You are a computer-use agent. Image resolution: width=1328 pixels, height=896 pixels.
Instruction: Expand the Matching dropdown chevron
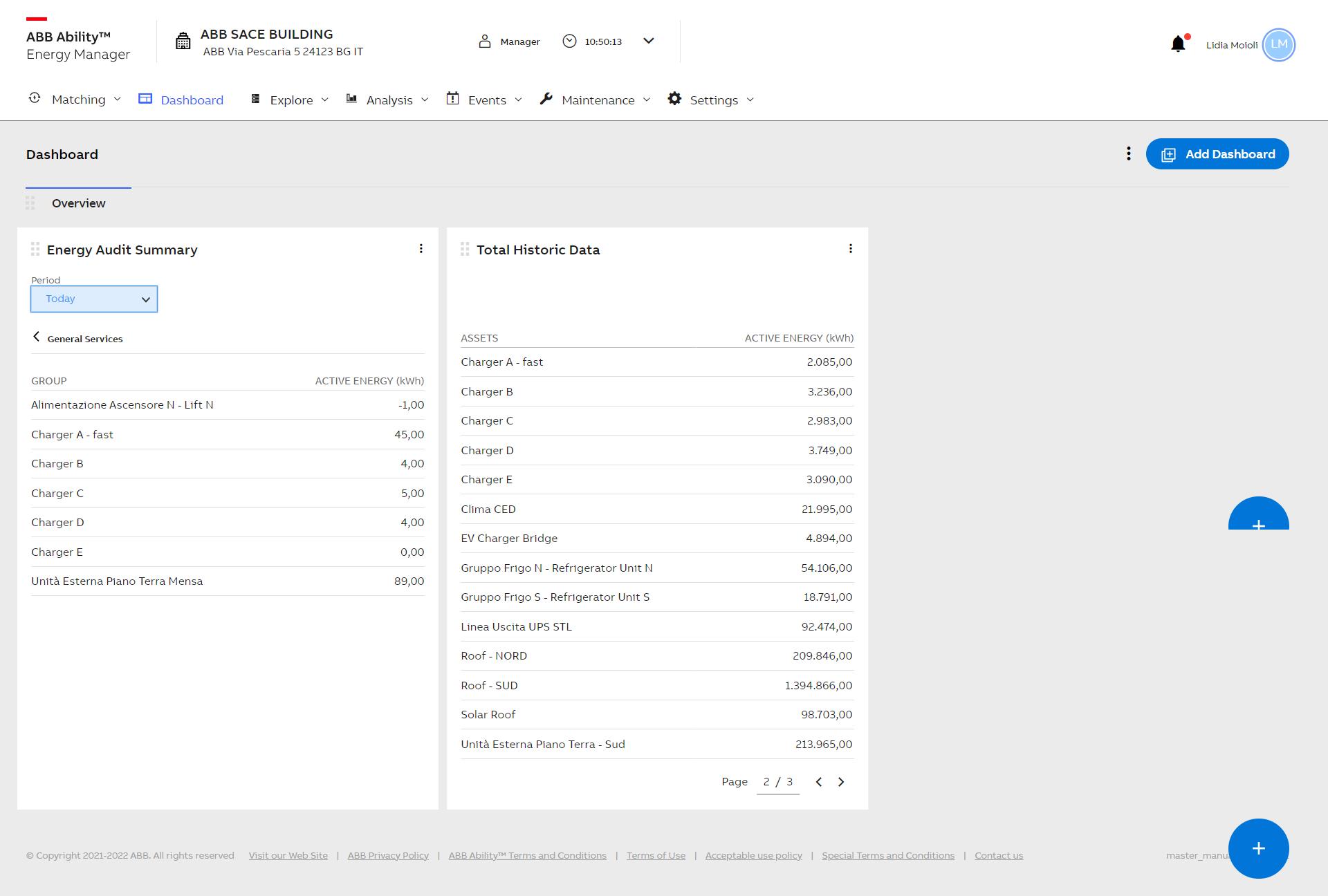point(117,100)
